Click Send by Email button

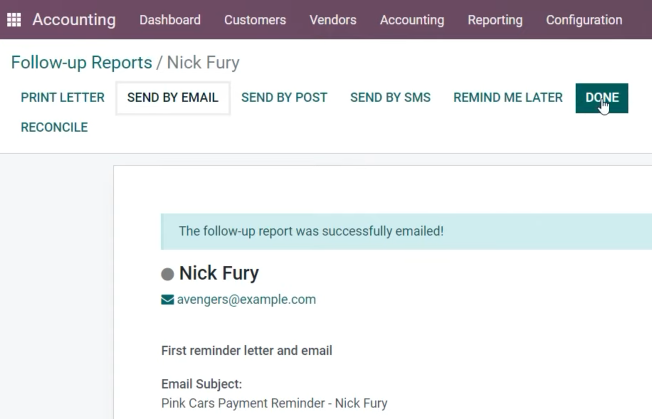[x=173, y=98]
